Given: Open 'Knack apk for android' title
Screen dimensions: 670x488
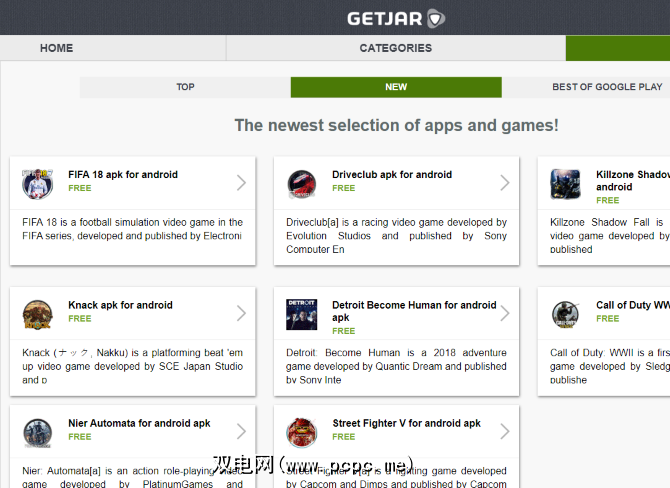Looking at the screenshot, I should (120, 305).
